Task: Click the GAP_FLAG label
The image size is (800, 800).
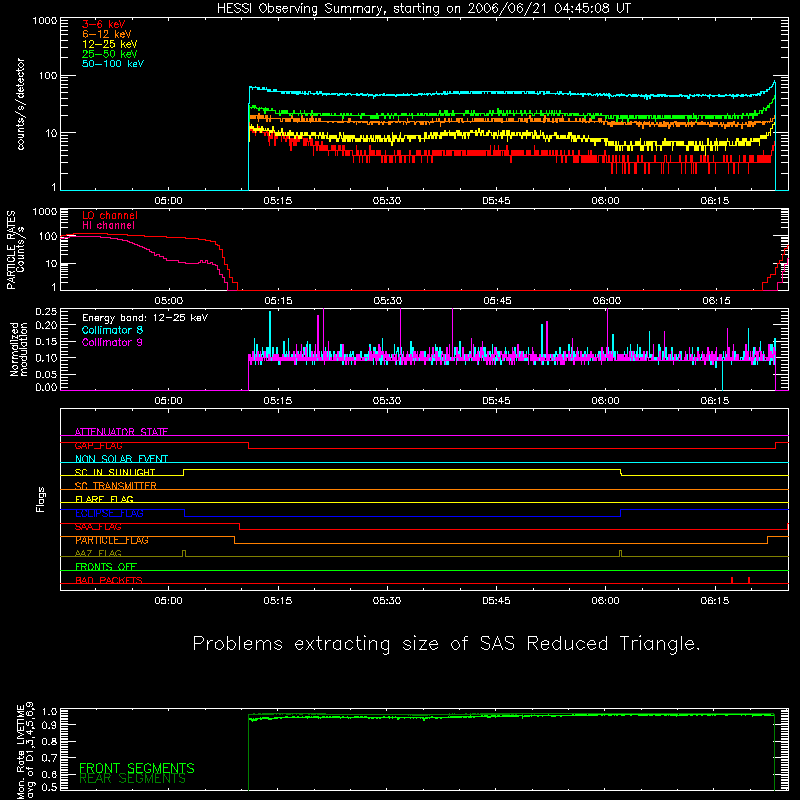Action: (98, 445)
